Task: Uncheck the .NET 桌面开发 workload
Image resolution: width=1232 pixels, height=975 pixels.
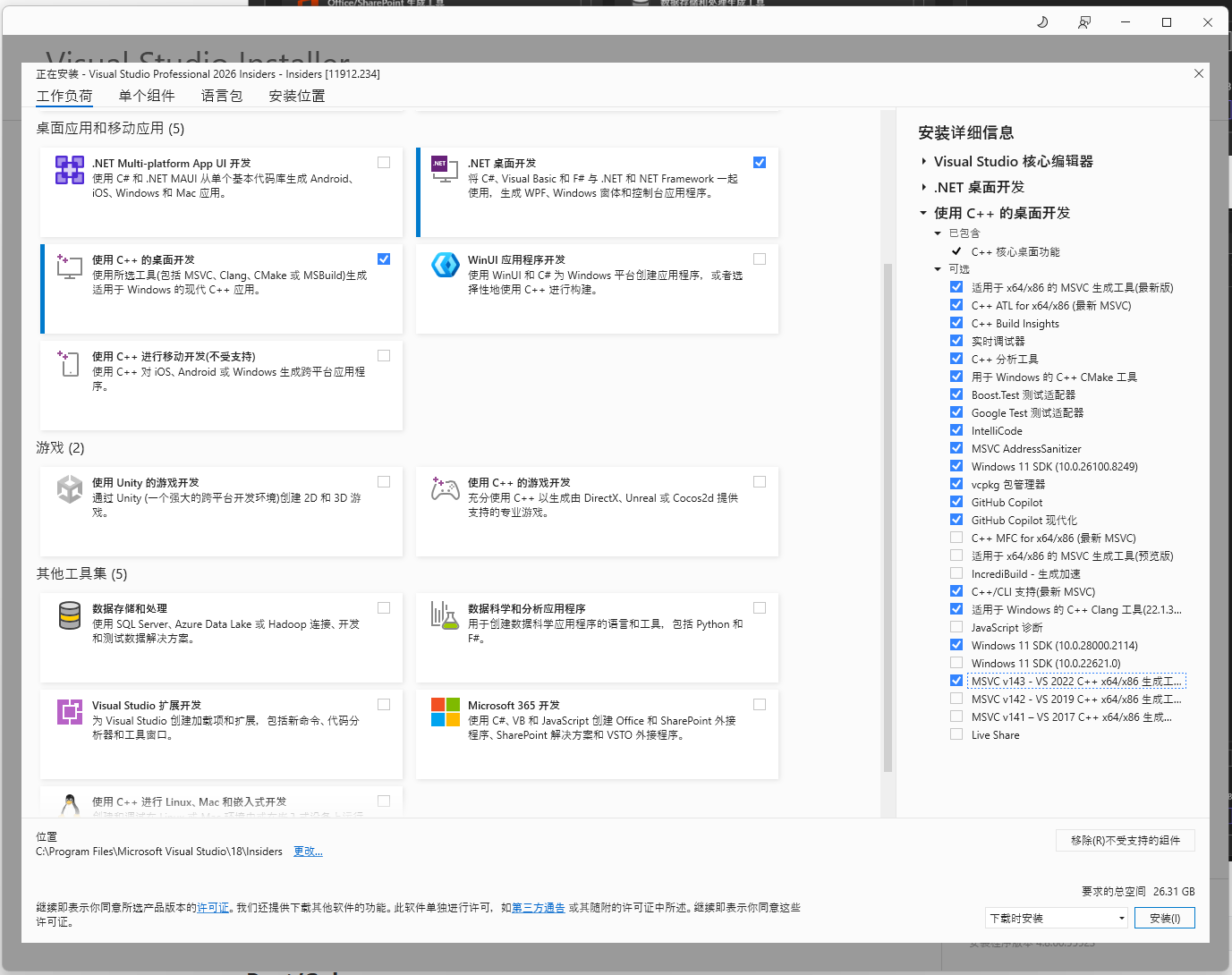Action: click(x=760, y=163)
